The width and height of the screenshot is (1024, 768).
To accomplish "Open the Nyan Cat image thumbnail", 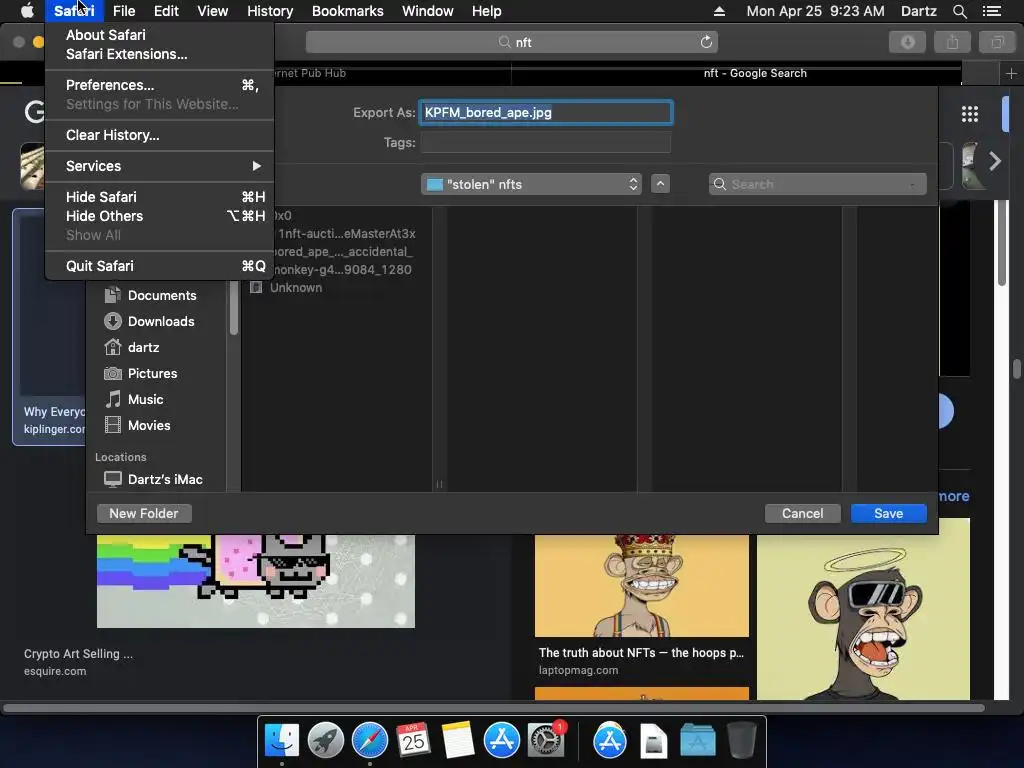I will 256,581.
